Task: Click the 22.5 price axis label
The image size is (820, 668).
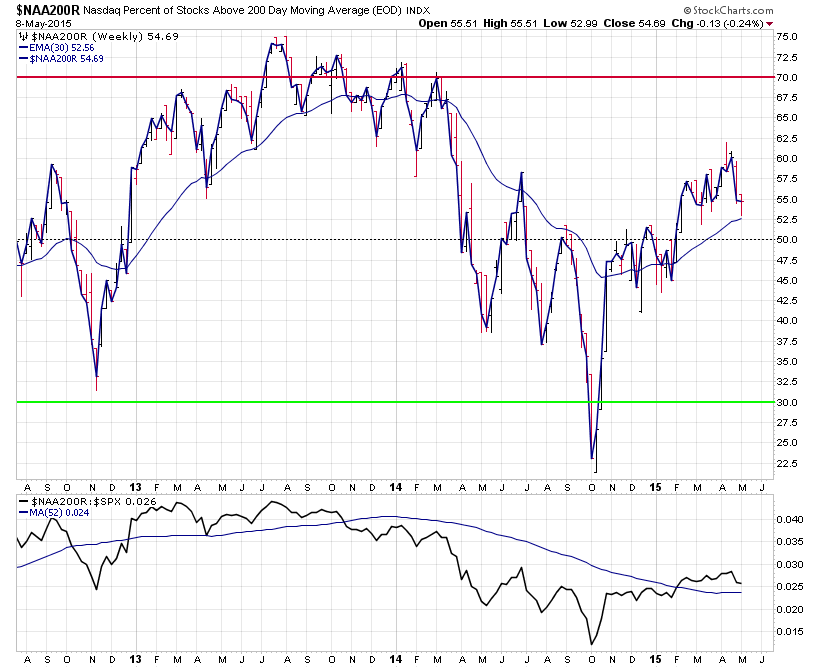Action: pyautogui.click(x=787, y=463)
